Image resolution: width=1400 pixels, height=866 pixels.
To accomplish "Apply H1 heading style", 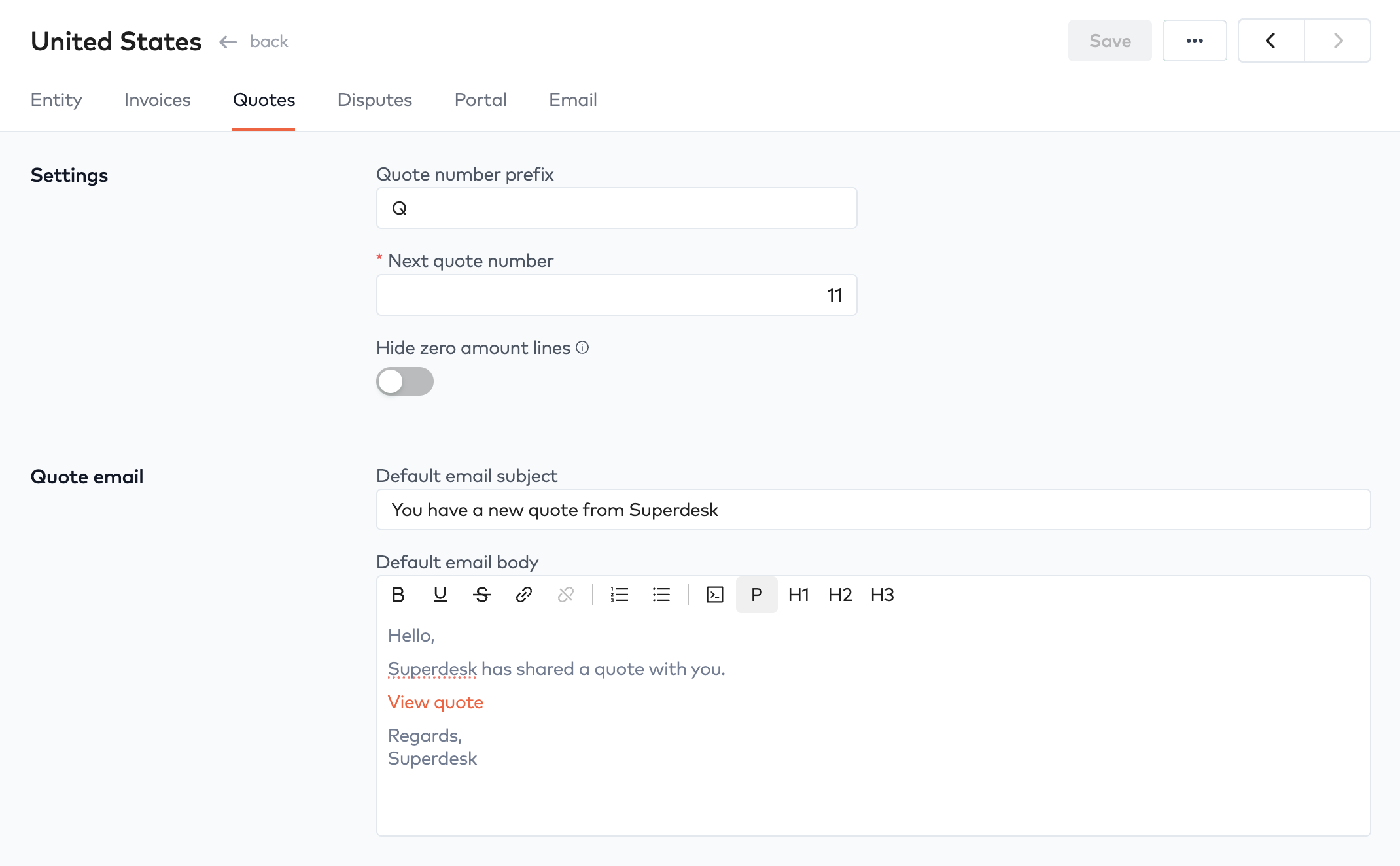I will coord(799,595).
